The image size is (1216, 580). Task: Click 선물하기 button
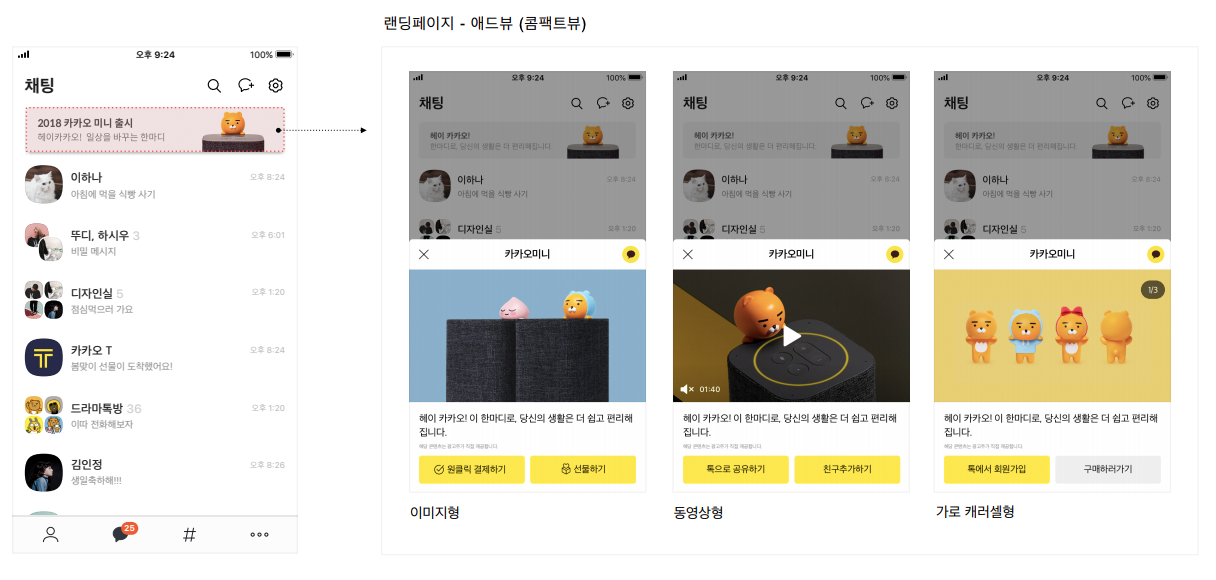(583, 469)
